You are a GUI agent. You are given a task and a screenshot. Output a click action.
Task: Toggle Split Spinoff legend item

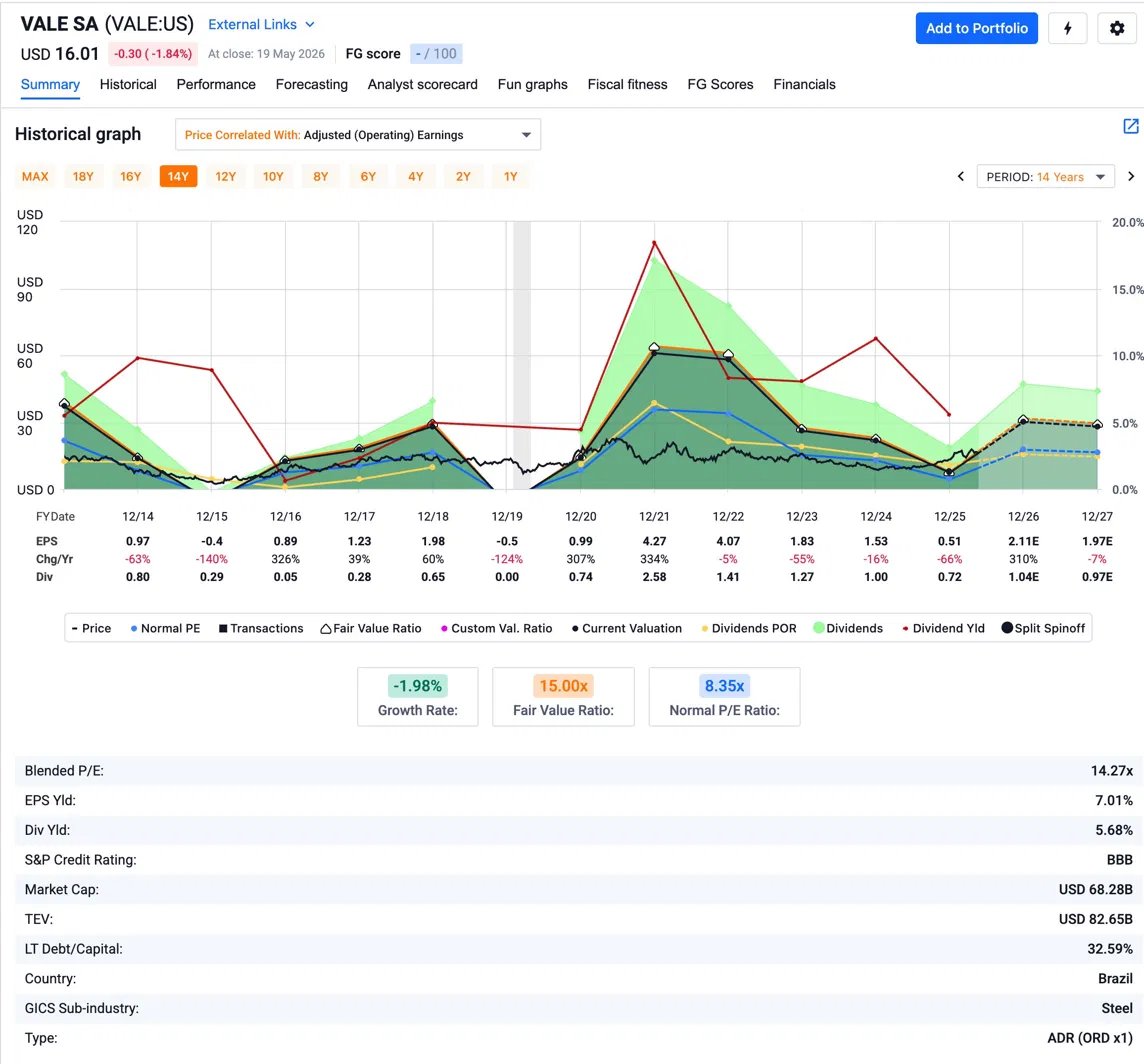pos(1043,628)
